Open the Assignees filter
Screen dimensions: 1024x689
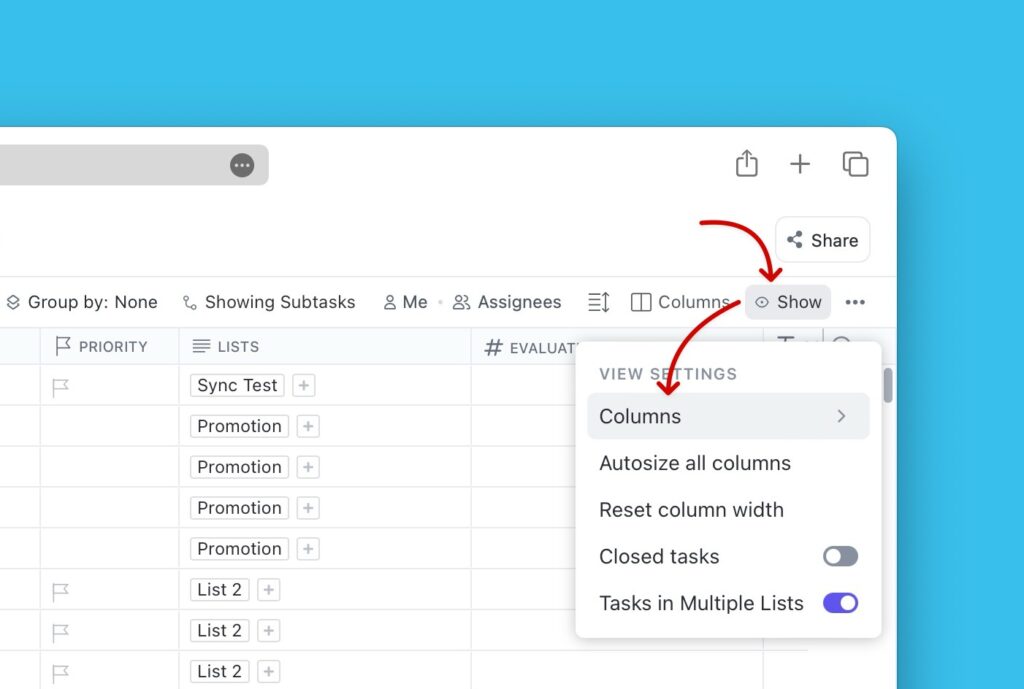507,302
